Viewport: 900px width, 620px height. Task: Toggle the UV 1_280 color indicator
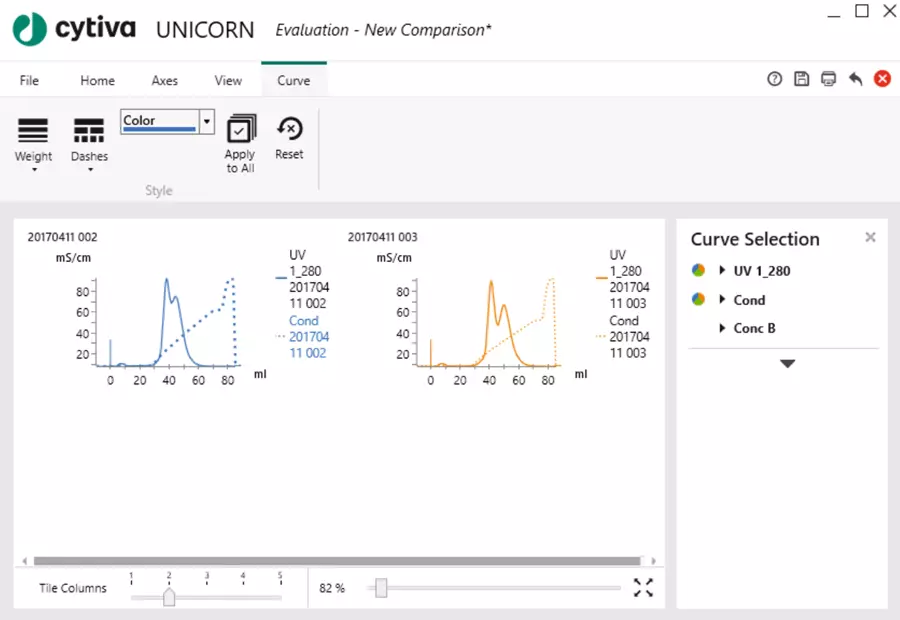(x=697, y=270)
